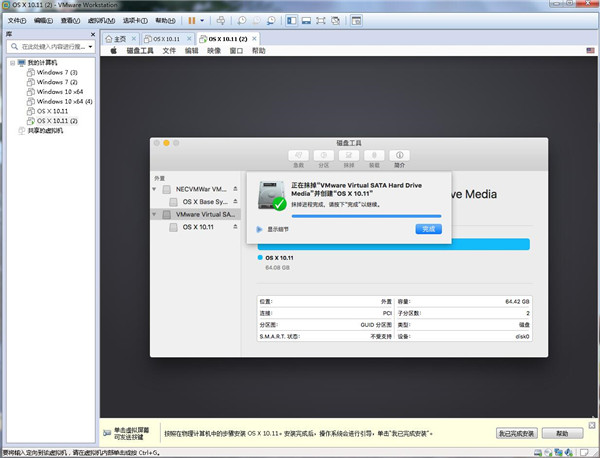This screenshot has width=600, height=458.
Task: Click the Send Ctrl+Alt+Del toolbar icon
Action: 221,21
